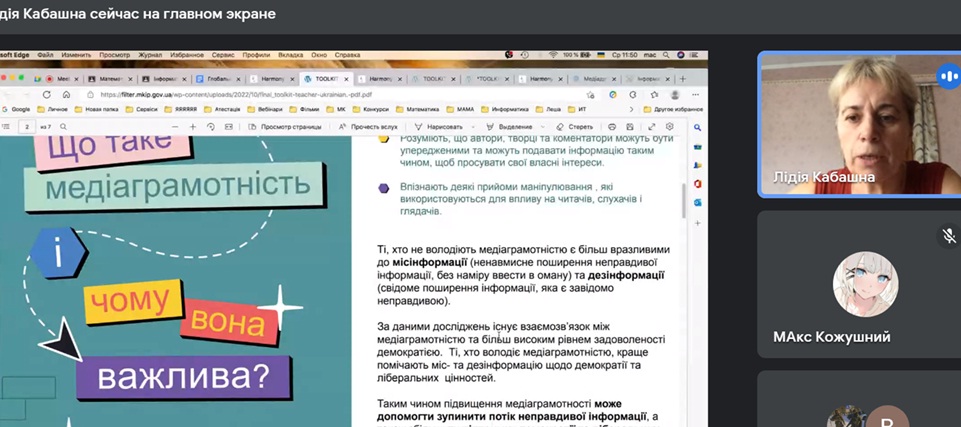The image size is (961, 427).
Task: Open the Edge sidebar search icon
Action: click(697, 127)
